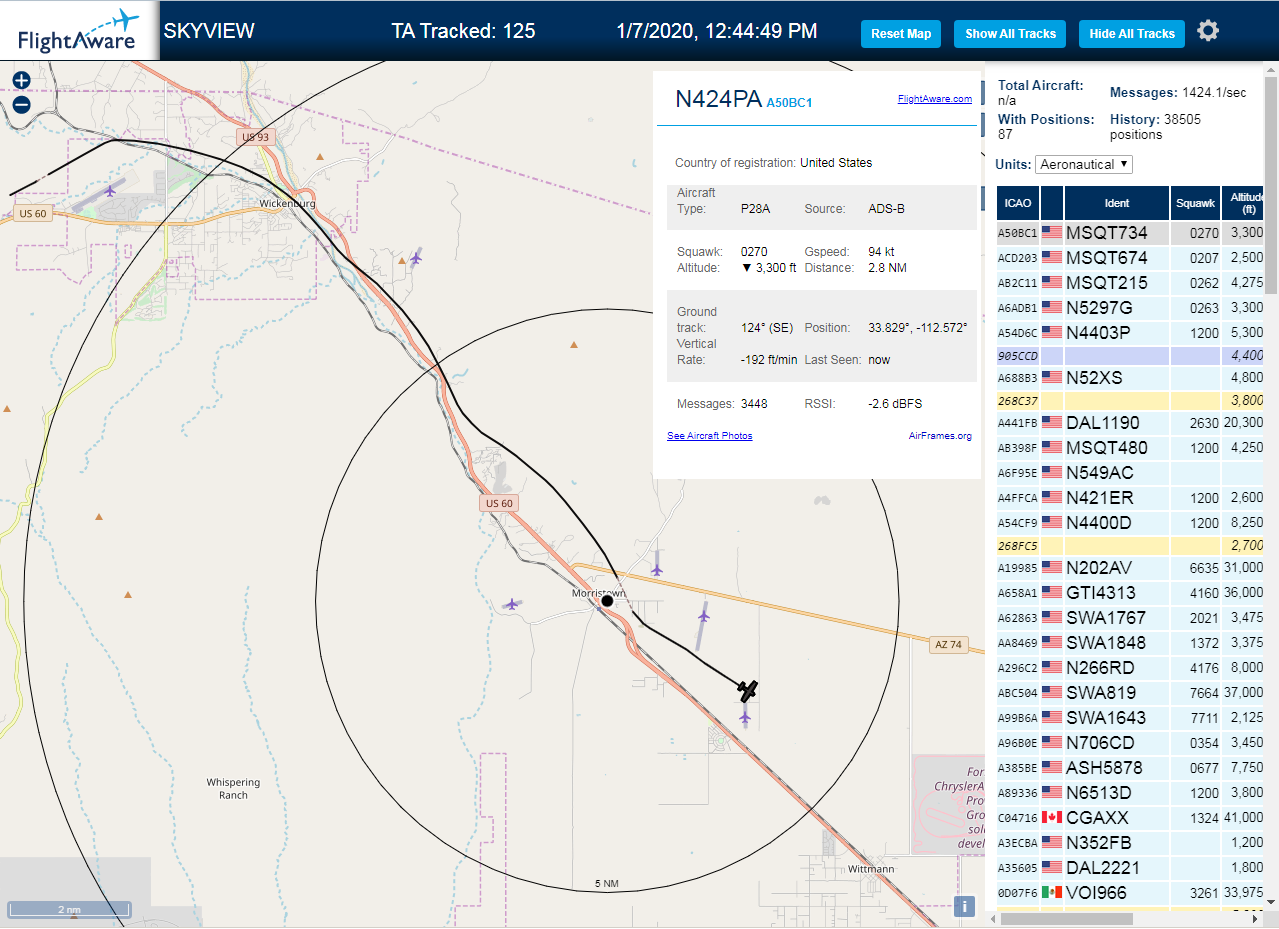Screen dimensions: 1279x929
Task: Select the N266RD aircraft row
Action: 1130,668
